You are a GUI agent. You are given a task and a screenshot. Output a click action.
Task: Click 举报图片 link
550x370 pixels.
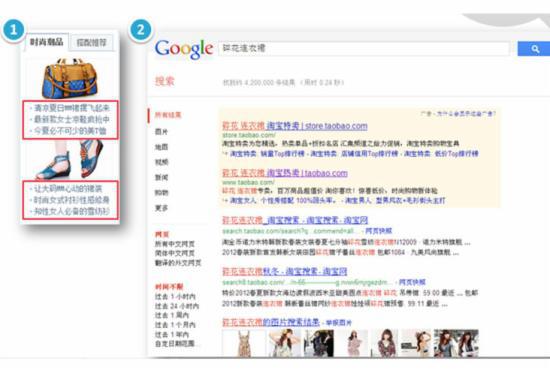(x=339, y=323)
